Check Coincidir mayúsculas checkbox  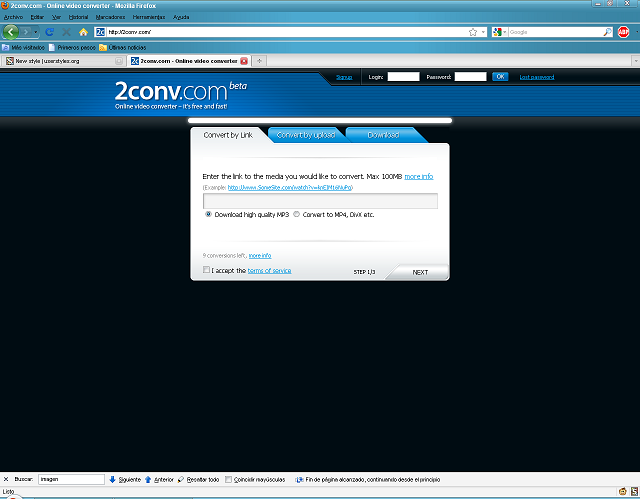click(x=229, y=479)
